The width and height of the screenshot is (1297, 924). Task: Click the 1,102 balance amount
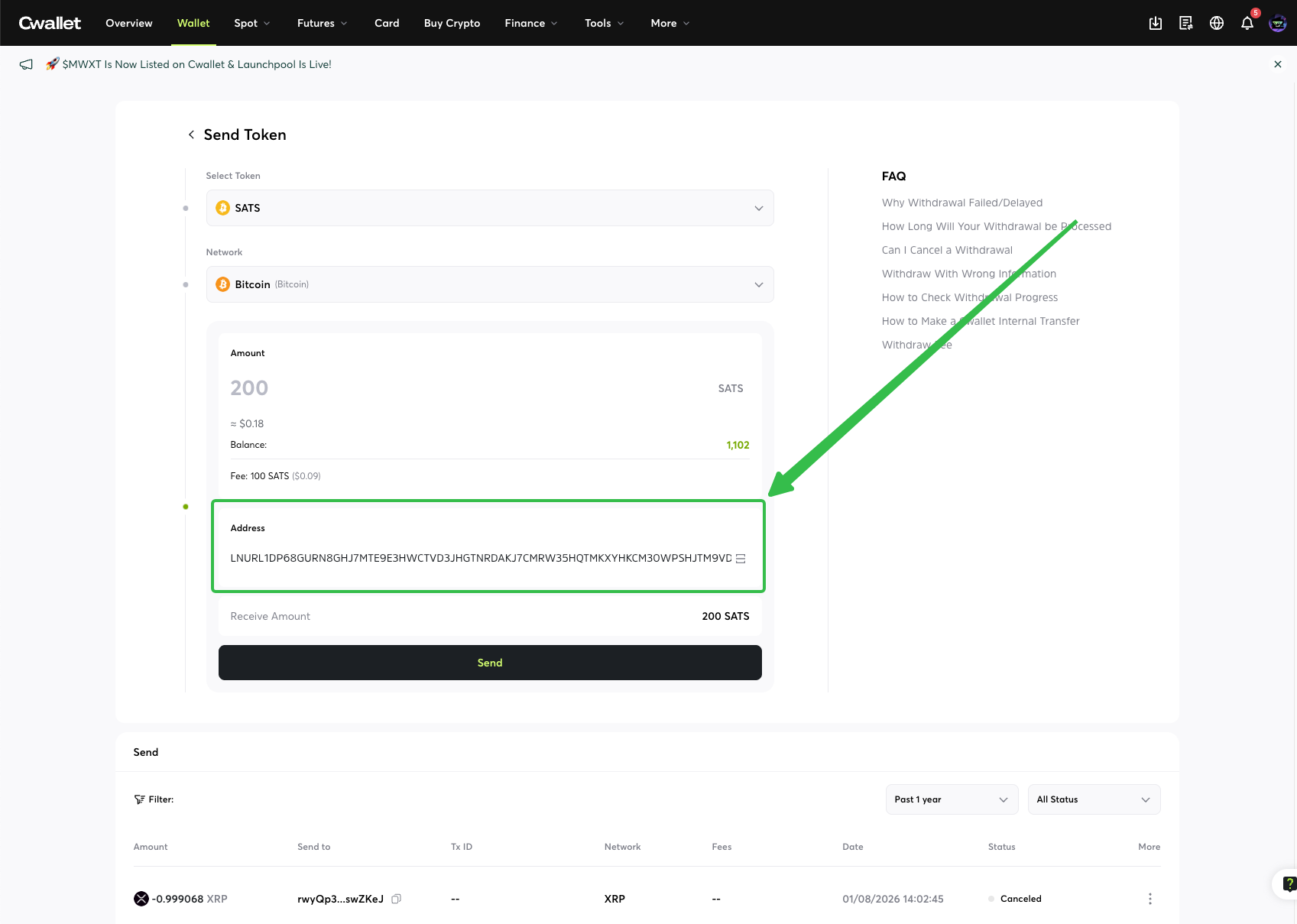pyautogui.click(x=738, y=445)
